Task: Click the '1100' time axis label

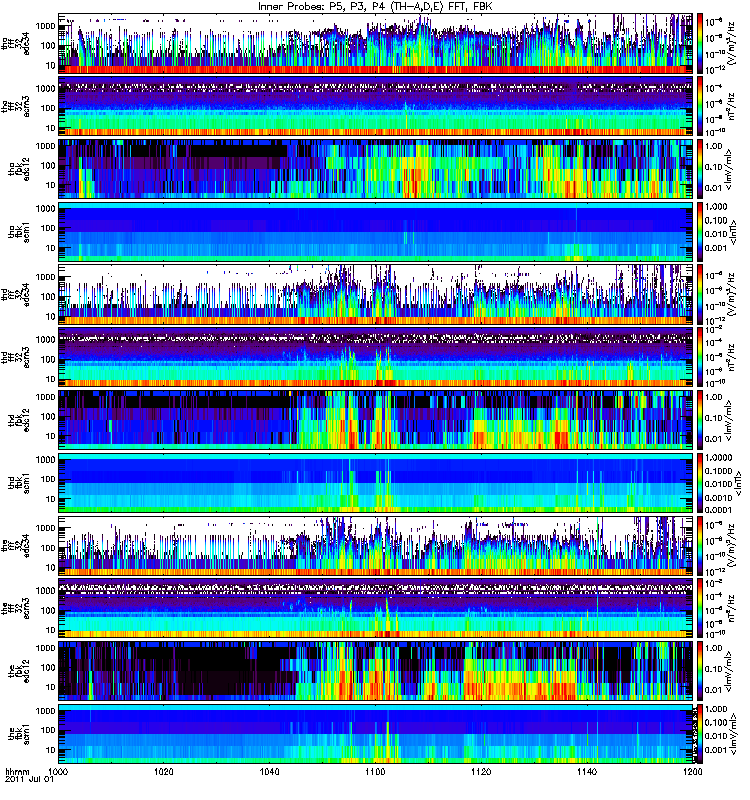Action: pos(375,771)
